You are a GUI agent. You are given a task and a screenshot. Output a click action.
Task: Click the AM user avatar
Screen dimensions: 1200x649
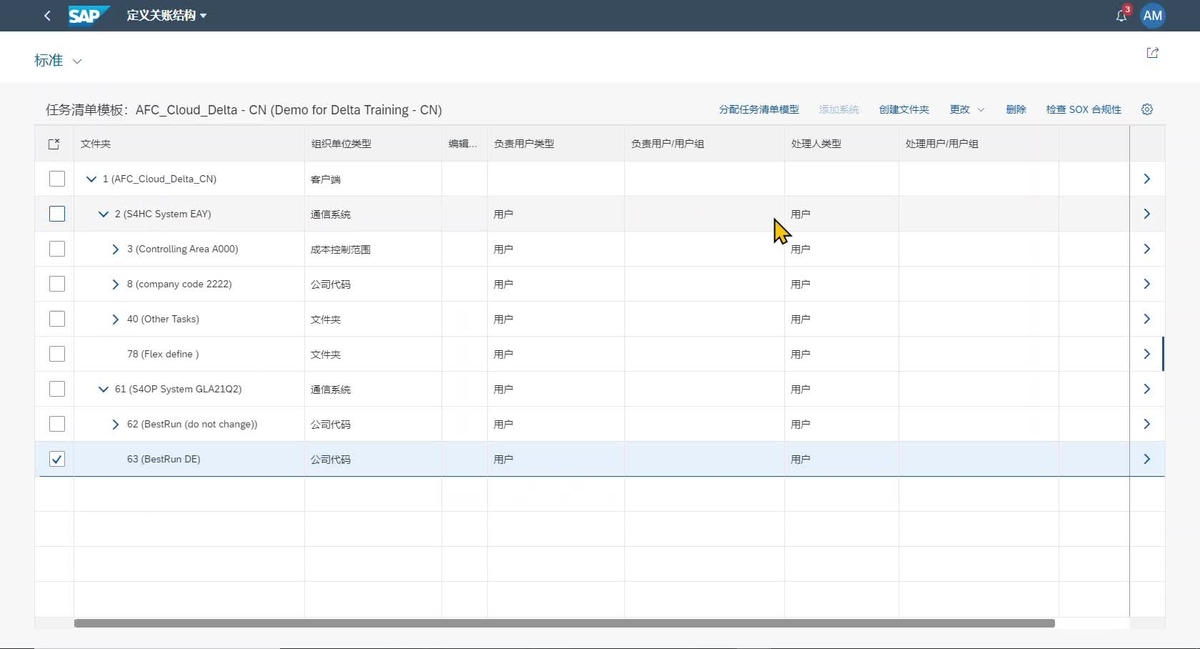(1152, 15)
